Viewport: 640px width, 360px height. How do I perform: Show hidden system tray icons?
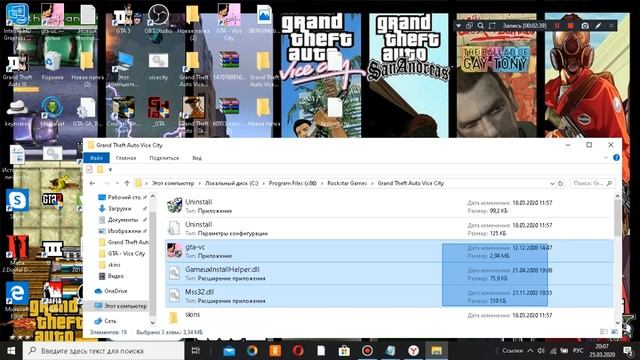[530, 351]
